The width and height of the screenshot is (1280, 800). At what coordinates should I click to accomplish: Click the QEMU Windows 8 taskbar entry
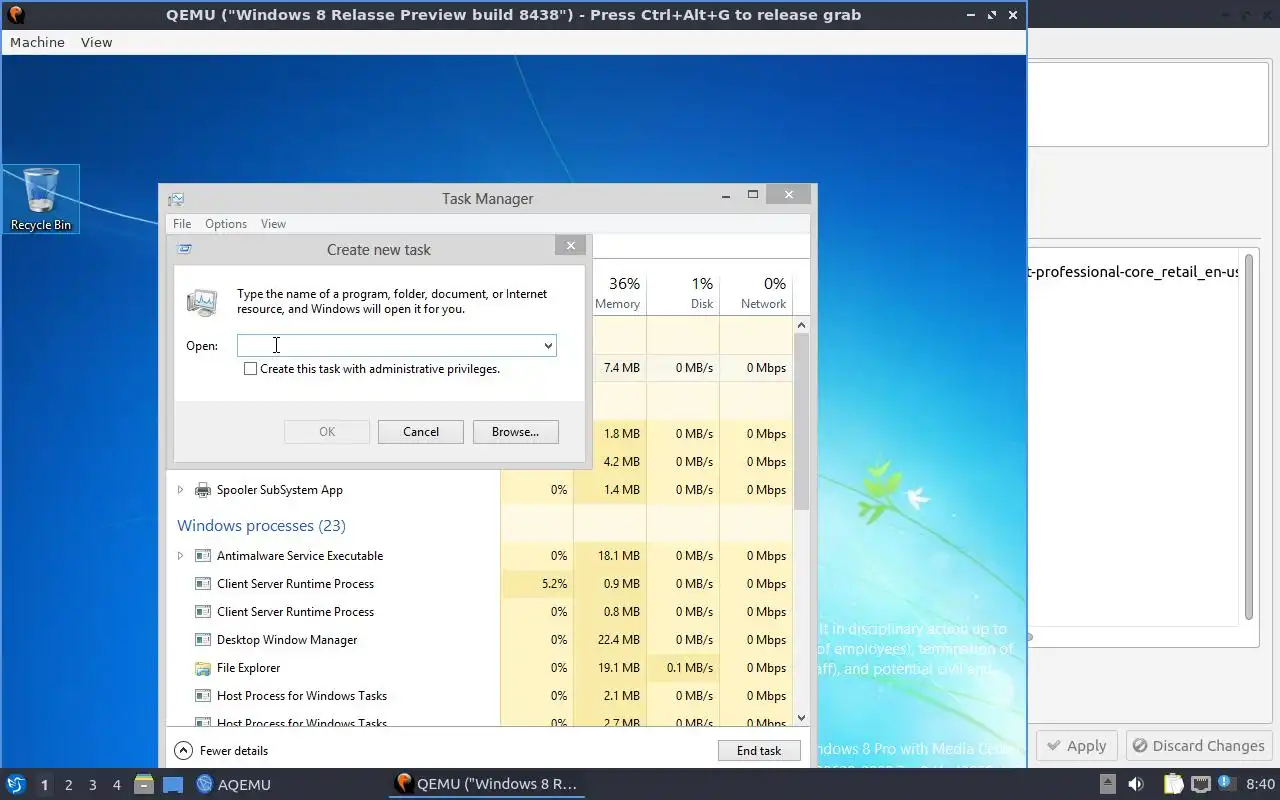pyautogui.click(x=486, y=785)
